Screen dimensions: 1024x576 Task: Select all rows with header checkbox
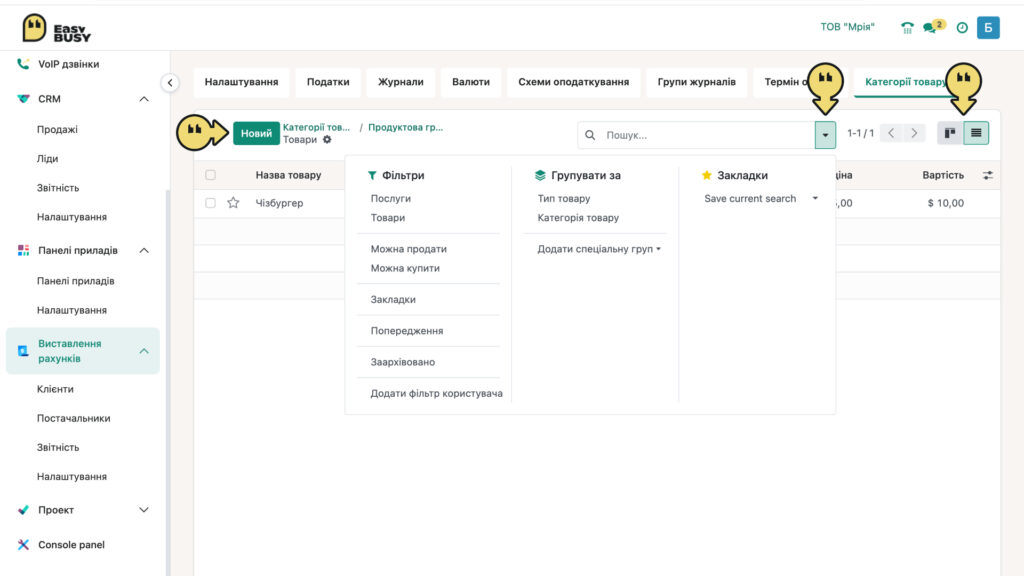210,175
